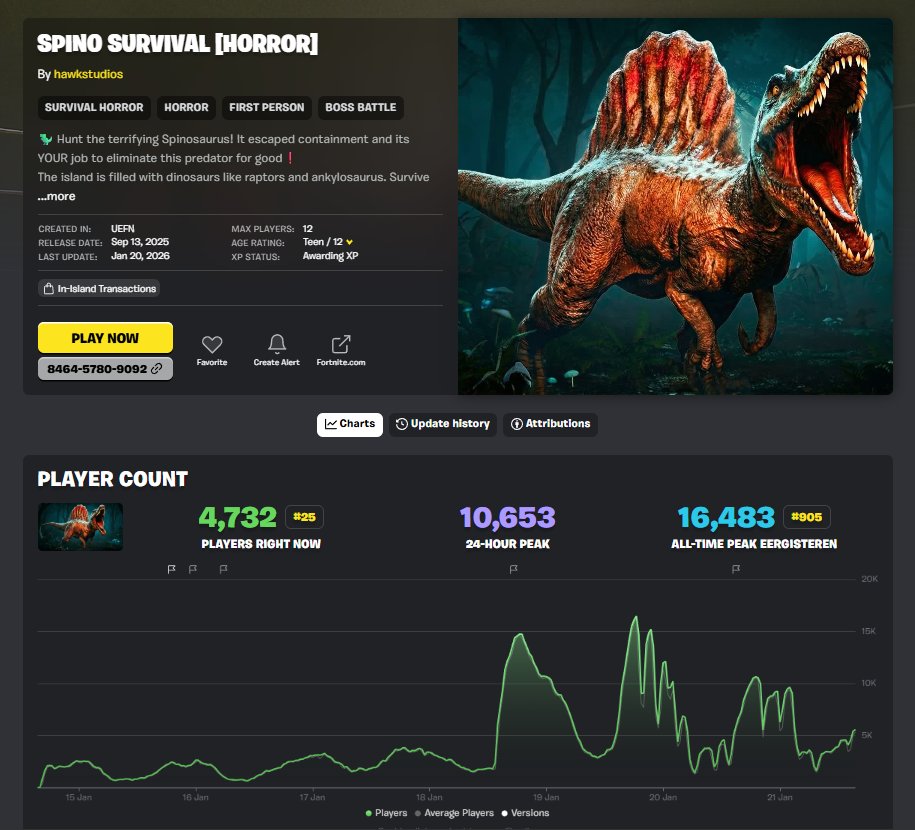Click the #25 rank badge

tap(304, 517)
